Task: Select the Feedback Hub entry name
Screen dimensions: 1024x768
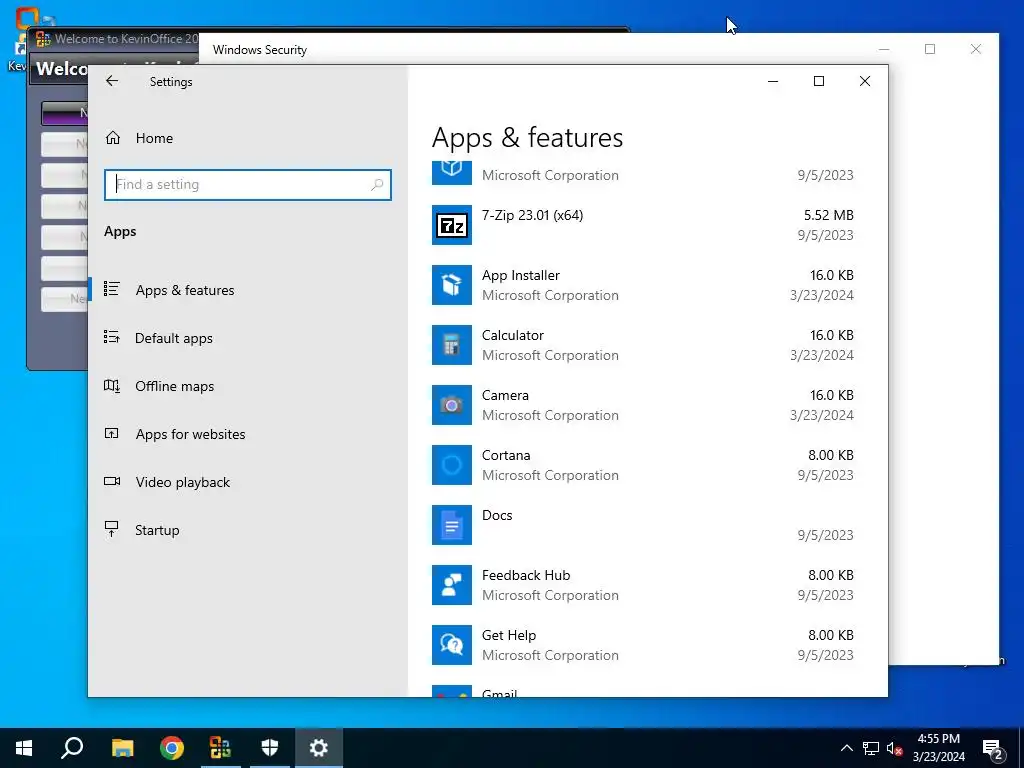Action: [526, 575]
